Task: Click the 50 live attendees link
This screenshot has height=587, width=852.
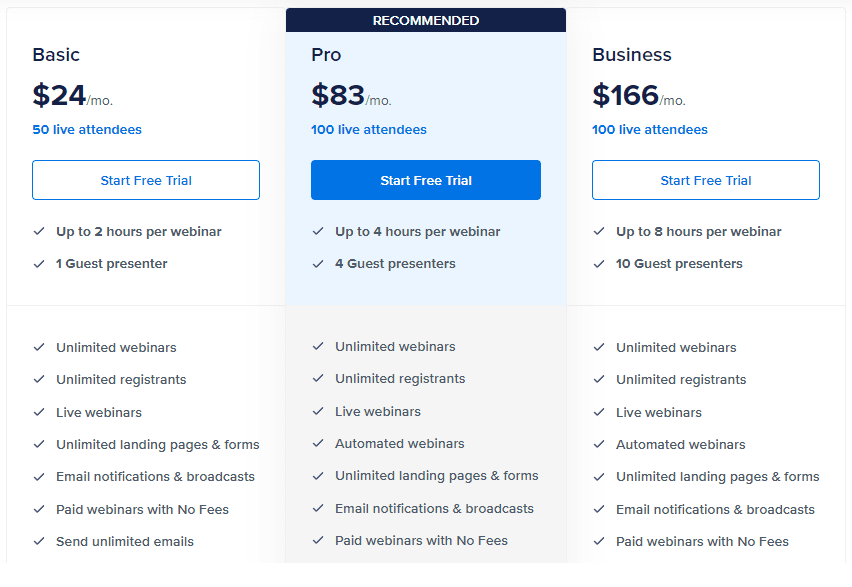Action: (87, 129)
